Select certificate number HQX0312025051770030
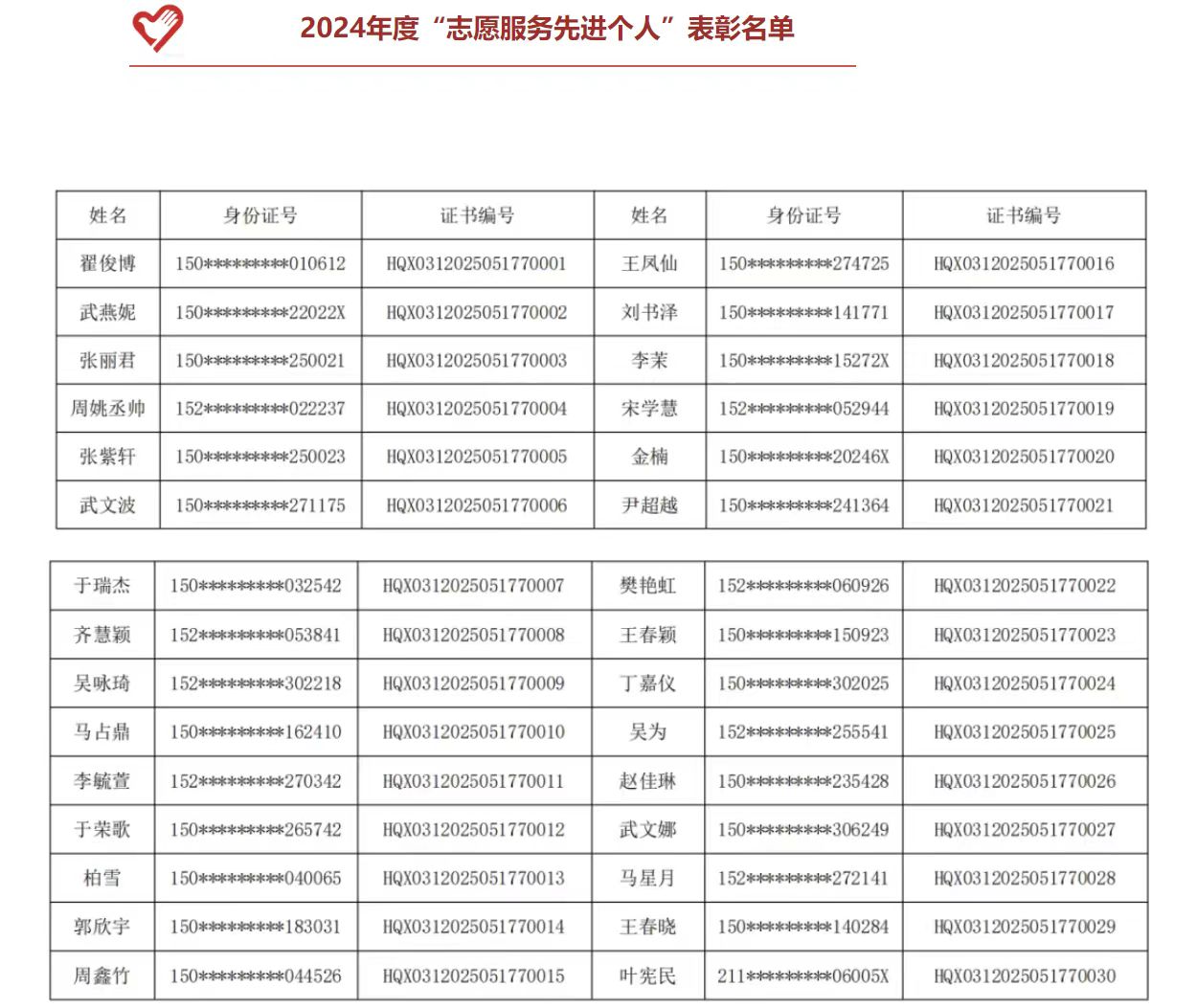 pyautogui.click(x=1025, y=976)
